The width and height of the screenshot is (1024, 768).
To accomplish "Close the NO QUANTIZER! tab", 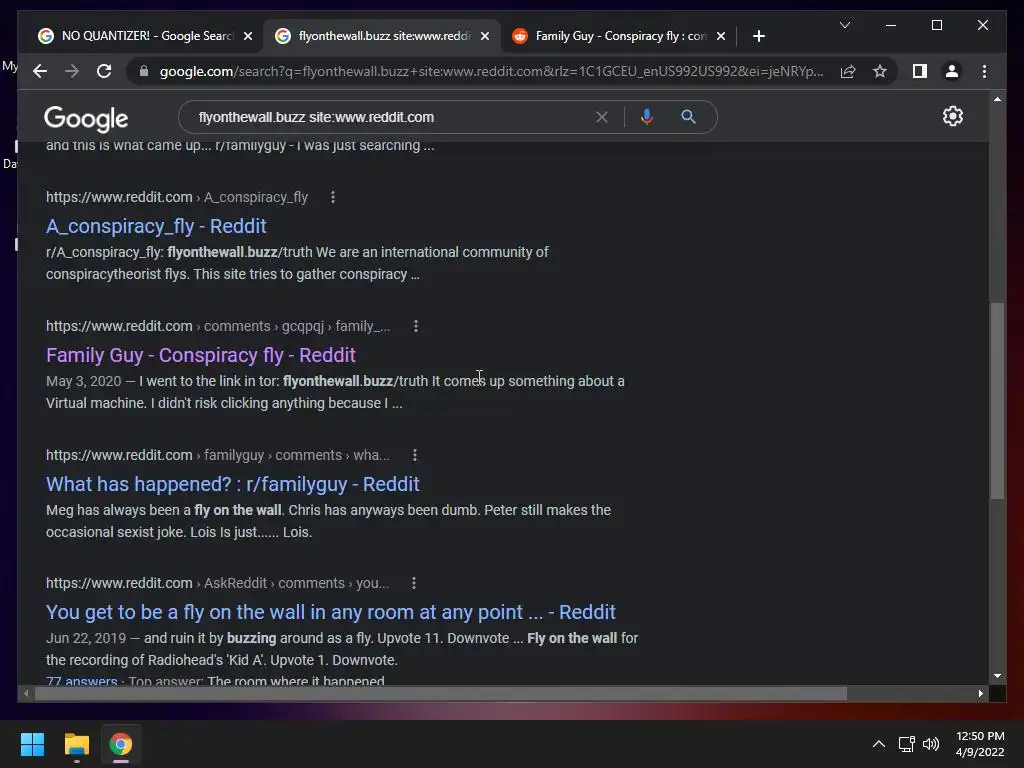I will tap(248, 36).
